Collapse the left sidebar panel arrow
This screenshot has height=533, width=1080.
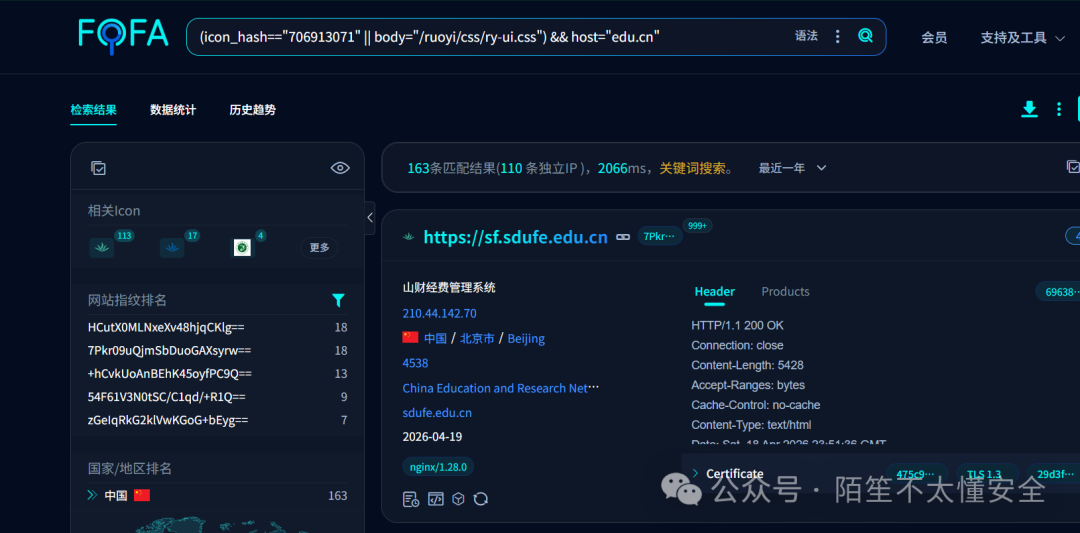pyautogui.click(x=370, y=218)
